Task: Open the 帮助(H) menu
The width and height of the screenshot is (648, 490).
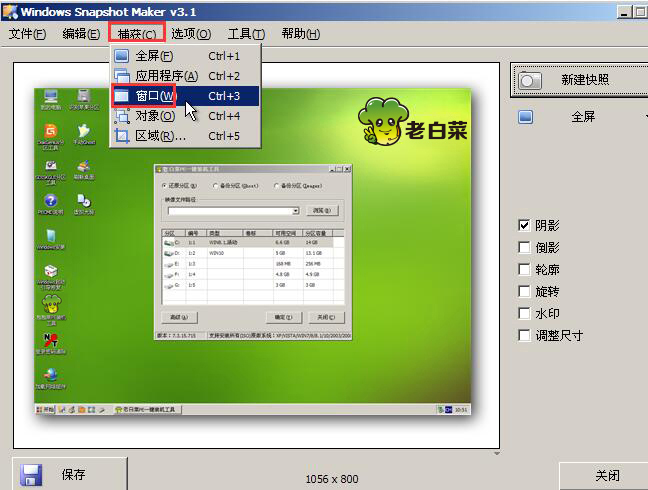Action: click(x=300, y=33)
